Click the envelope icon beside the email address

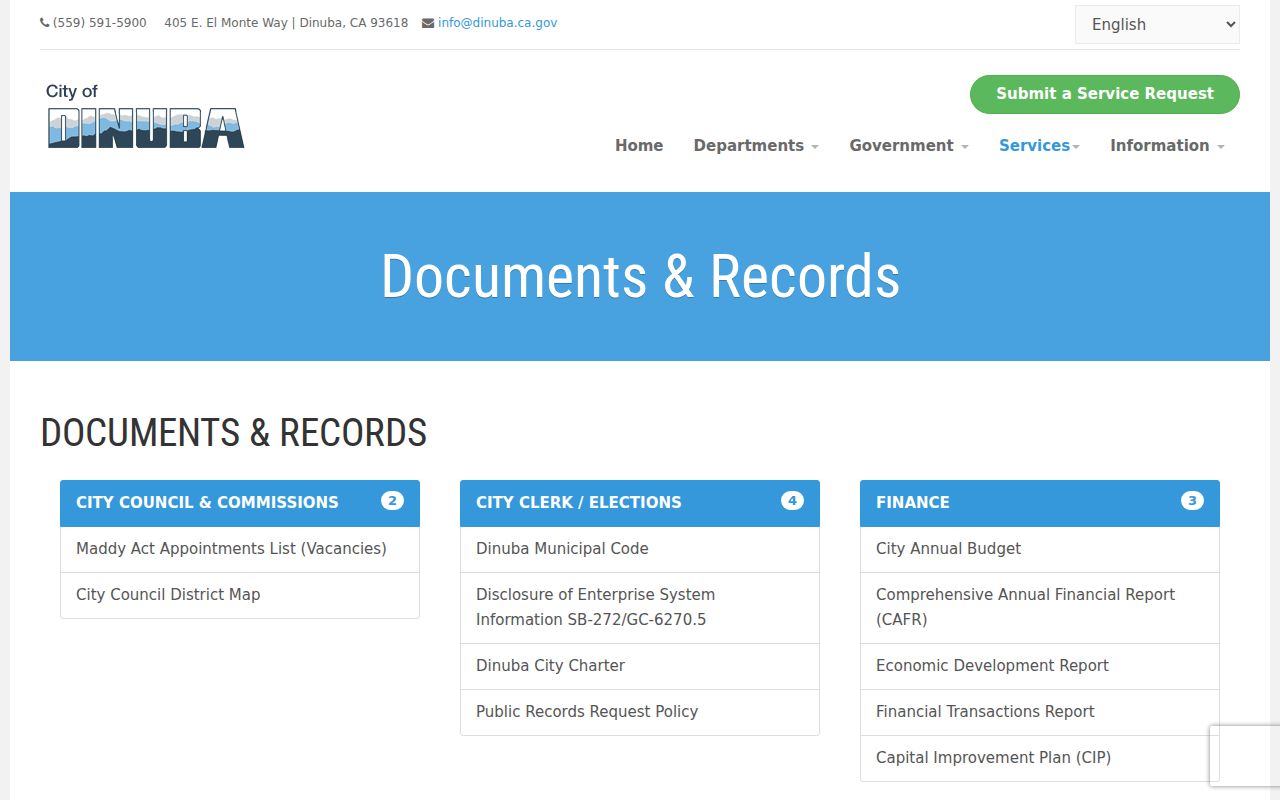coord(428,23)
